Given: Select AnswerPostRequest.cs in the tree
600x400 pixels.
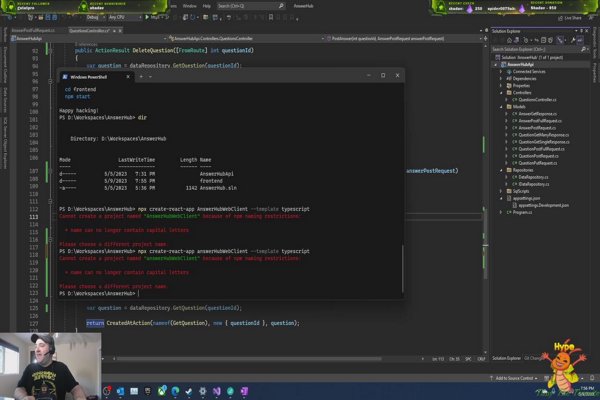Looking at the screenshot, I should 537,128.
